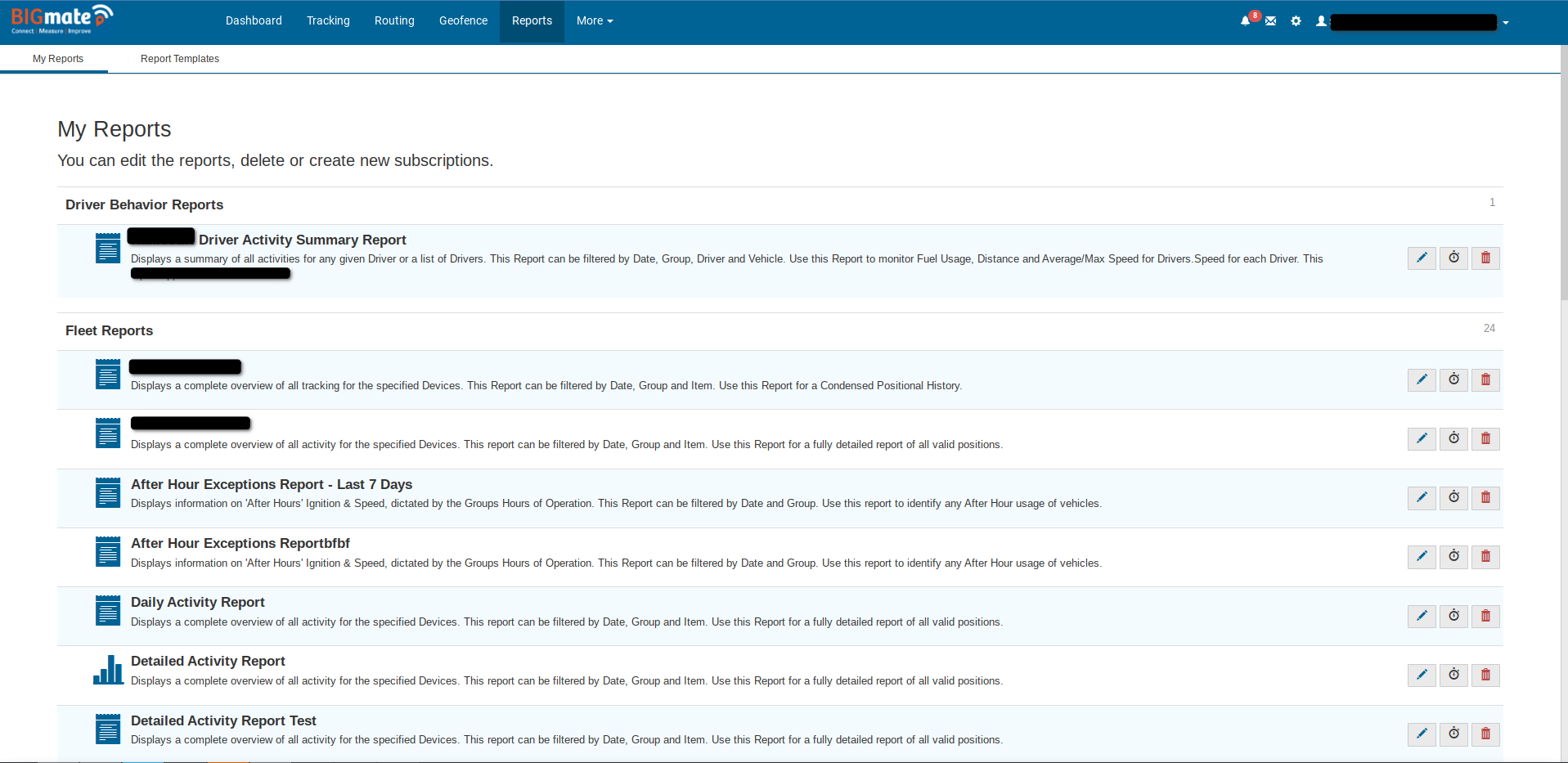
Task: Edit the Detailed Activity Report
Action: 1422,675
